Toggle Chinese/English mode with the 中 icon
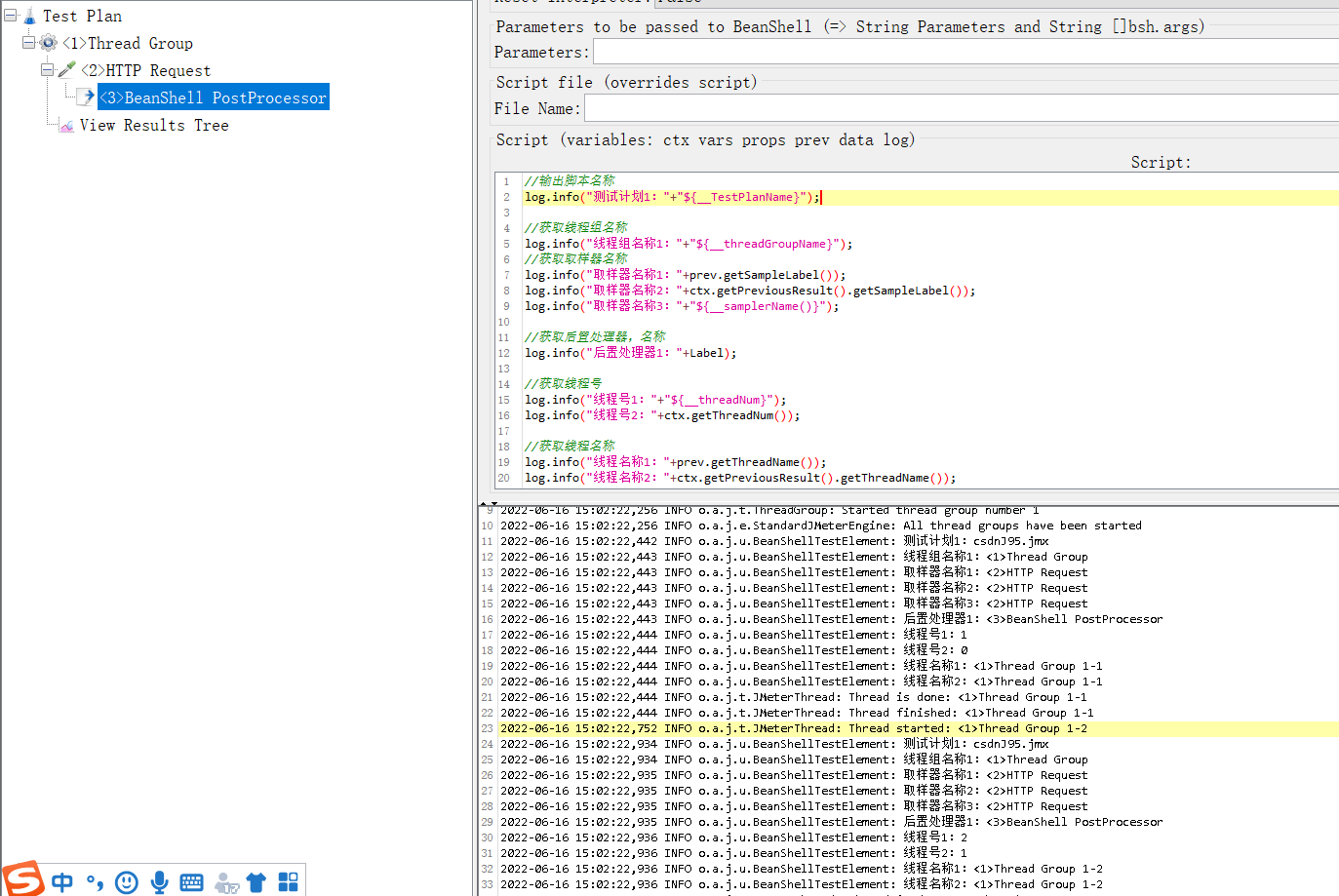This screenshot has height=896, width=1339. click(x=62, y=882)
